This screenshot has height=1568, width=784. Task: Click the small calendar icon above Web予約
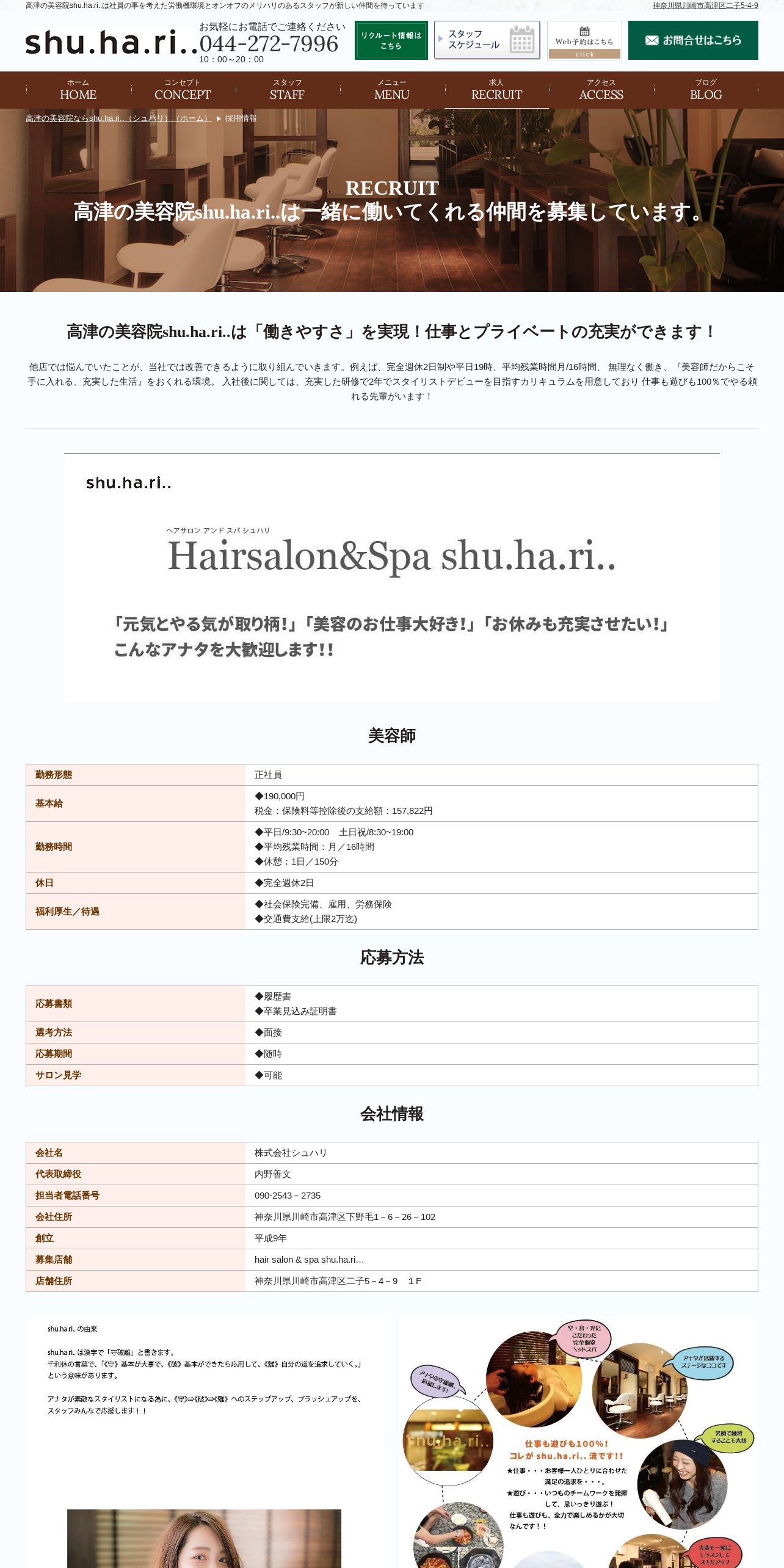(584, 31)
